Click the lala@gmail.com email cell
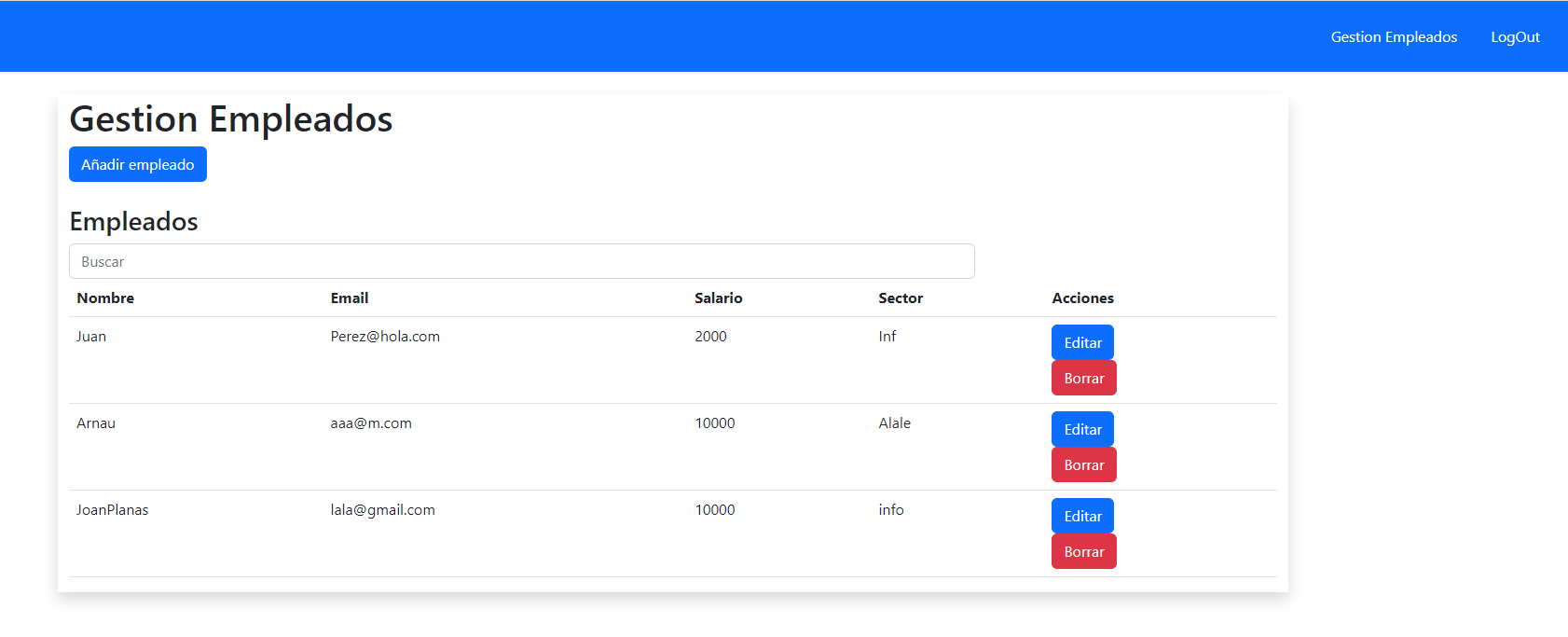Image resolution: width=1568 pixels, height=637 pixels. coord(382,510)
